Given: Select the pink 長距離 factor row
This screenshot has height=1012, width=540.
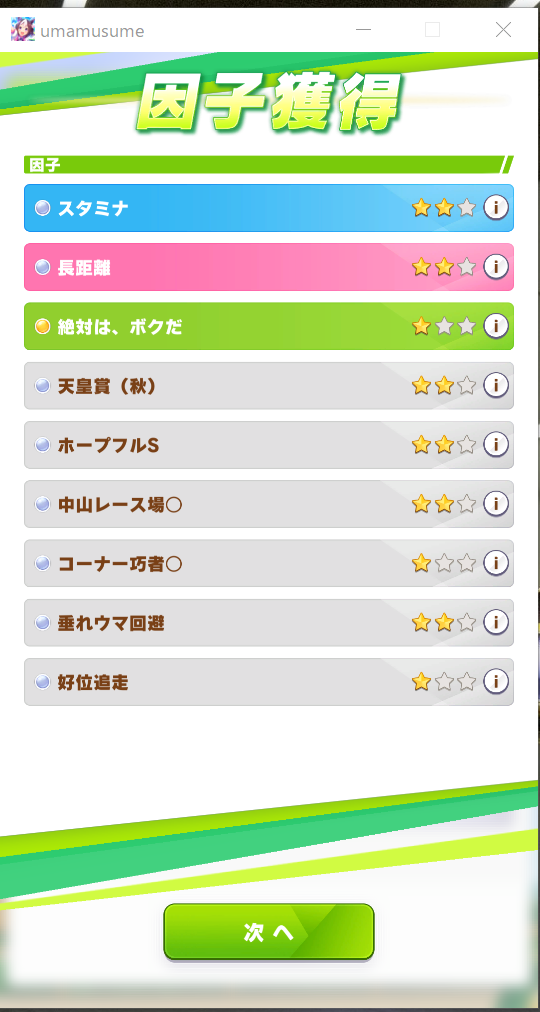Looking at the screenshot, I should pyautogui.click(x=269, y=267).
